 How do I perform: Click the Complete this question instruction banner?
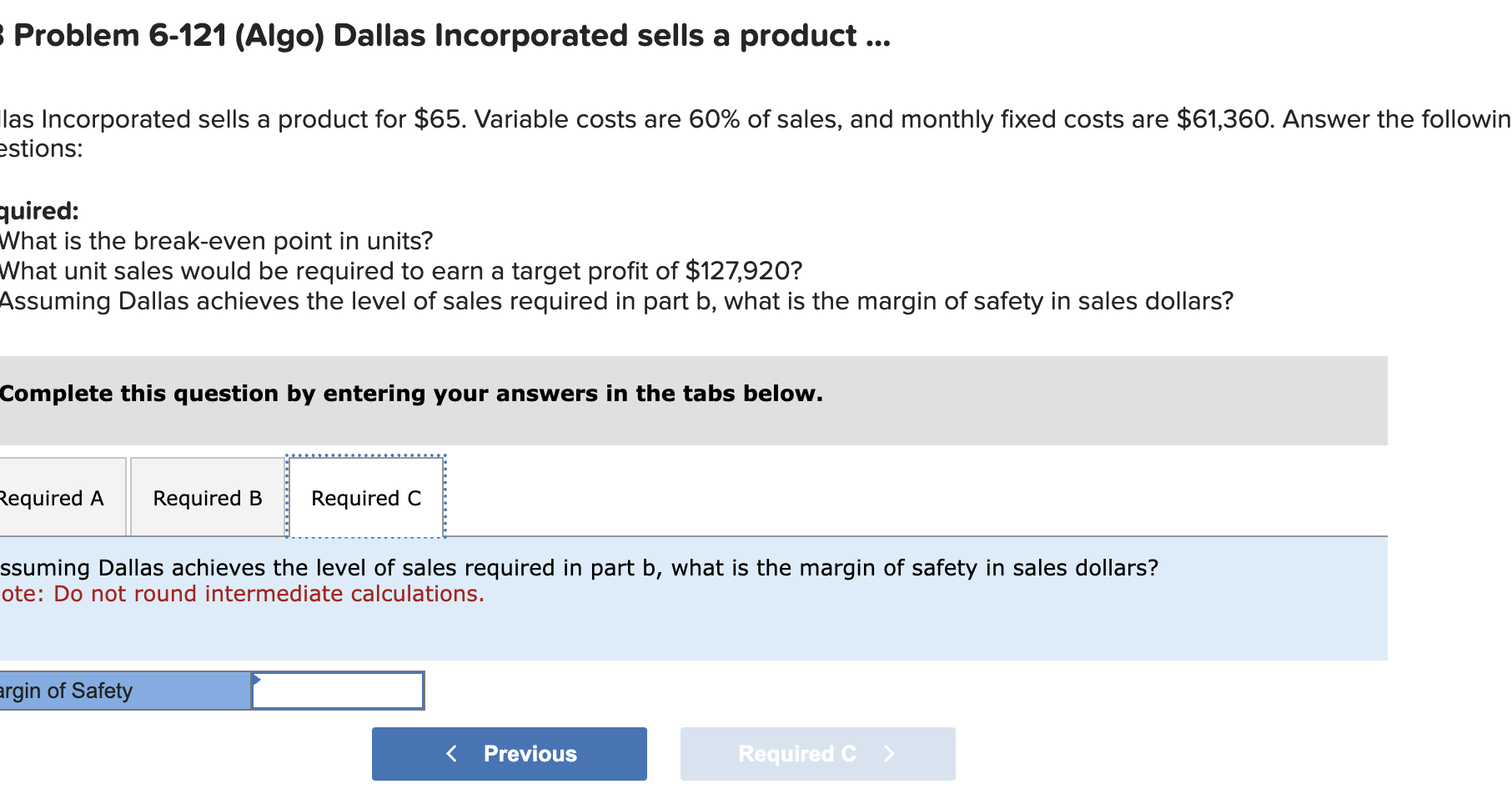(410, 393)
